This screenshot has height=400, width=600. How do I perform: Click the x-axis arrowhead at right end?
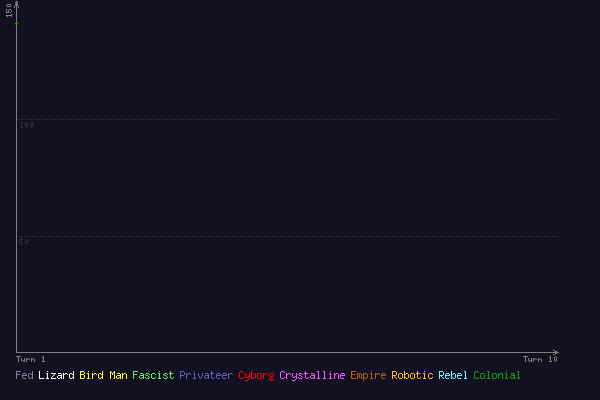point(556,352)
